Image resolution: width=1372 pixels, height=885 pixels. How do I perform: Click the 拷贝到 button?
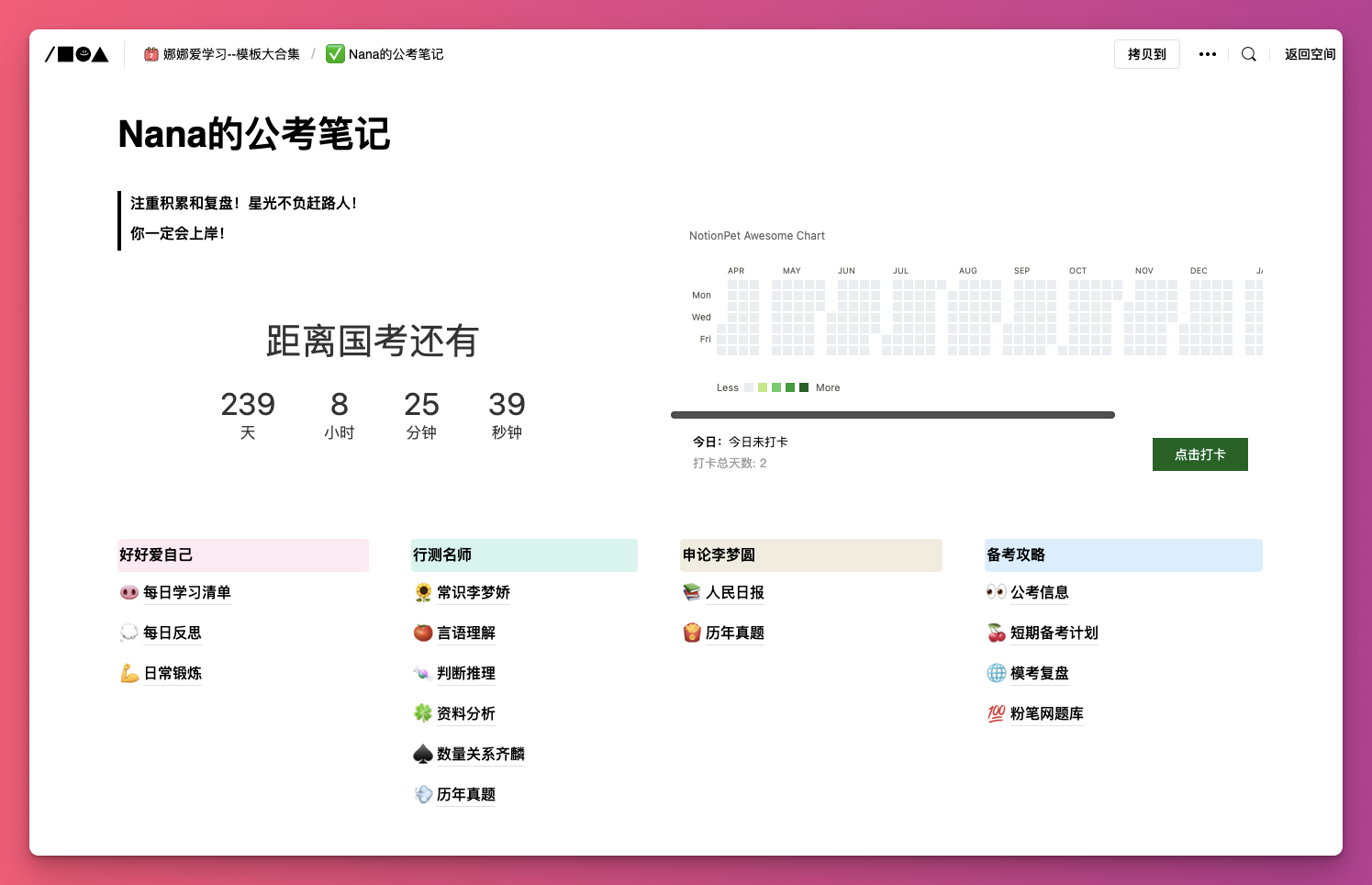pos(1146,54)
